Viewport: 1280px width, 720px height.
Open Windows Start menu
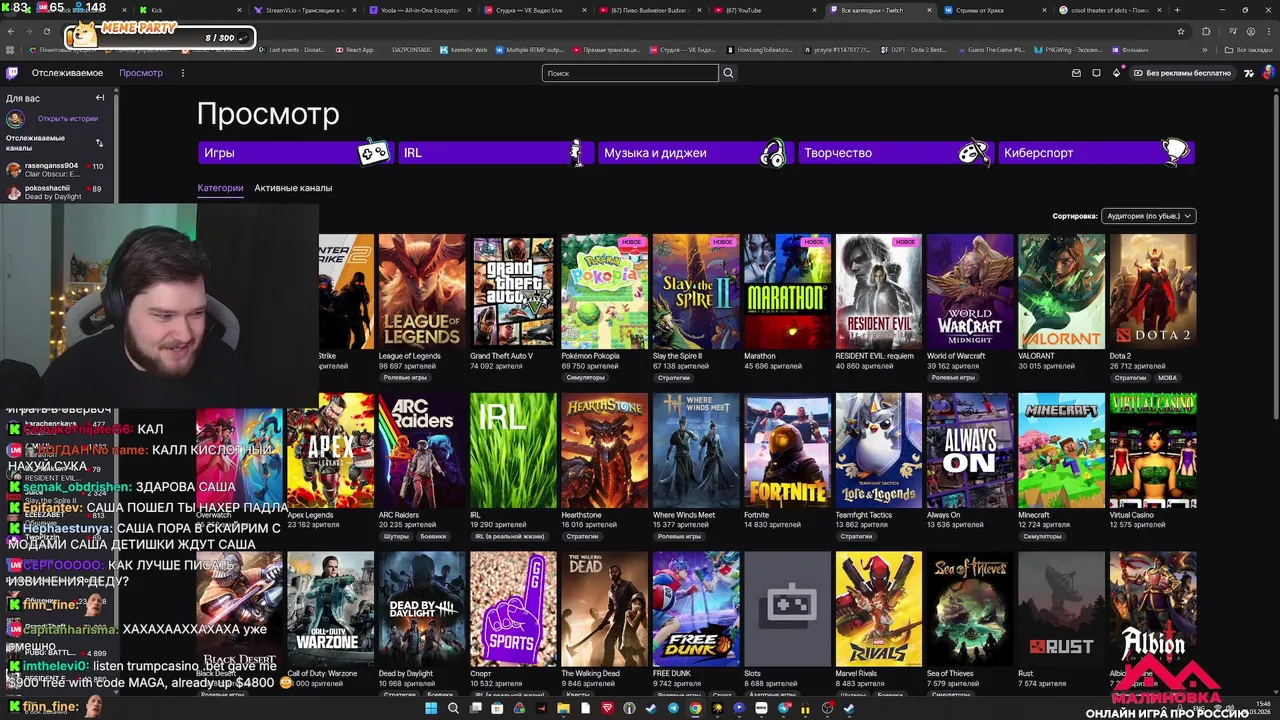coord(432,708)
